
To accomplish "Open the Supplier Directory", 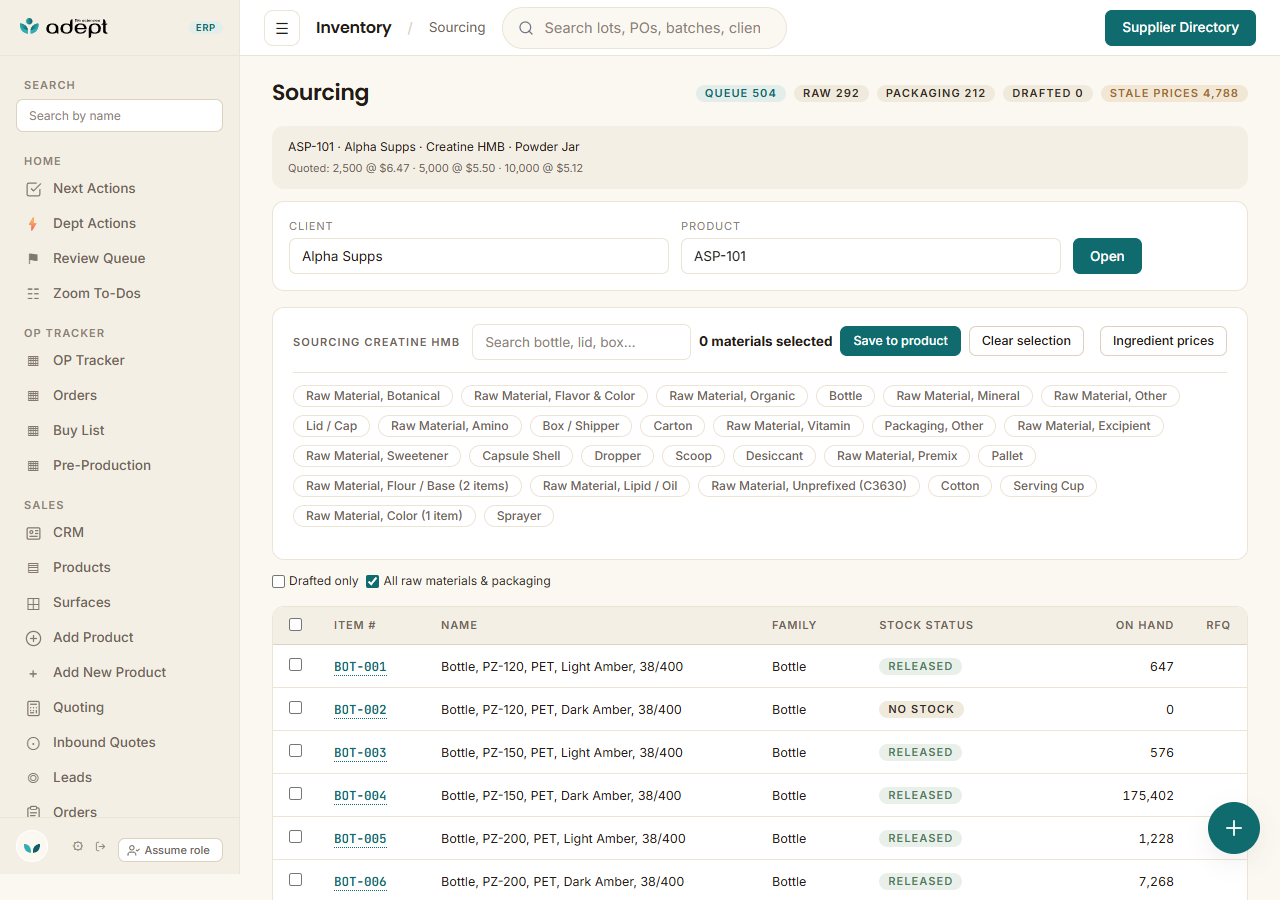I will point(1180,28).
